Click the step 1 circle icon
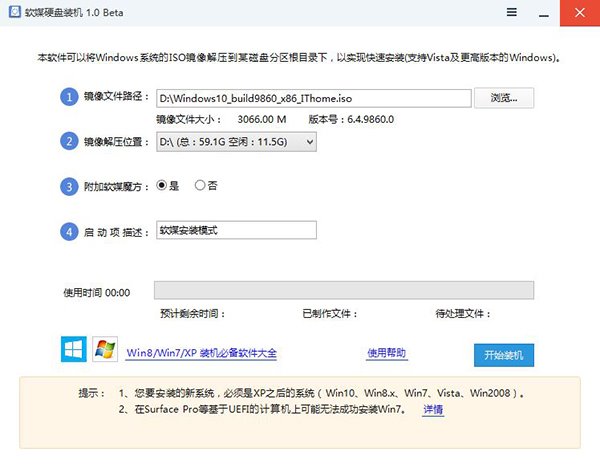The height and width of the screenshot is (464, 600). 69,97
